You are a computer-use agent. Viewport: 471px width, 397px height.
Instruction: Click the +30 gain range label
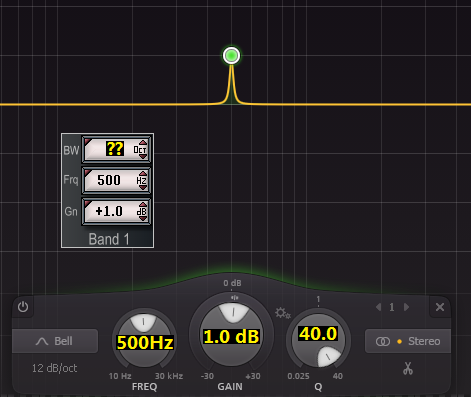[253, 376]
